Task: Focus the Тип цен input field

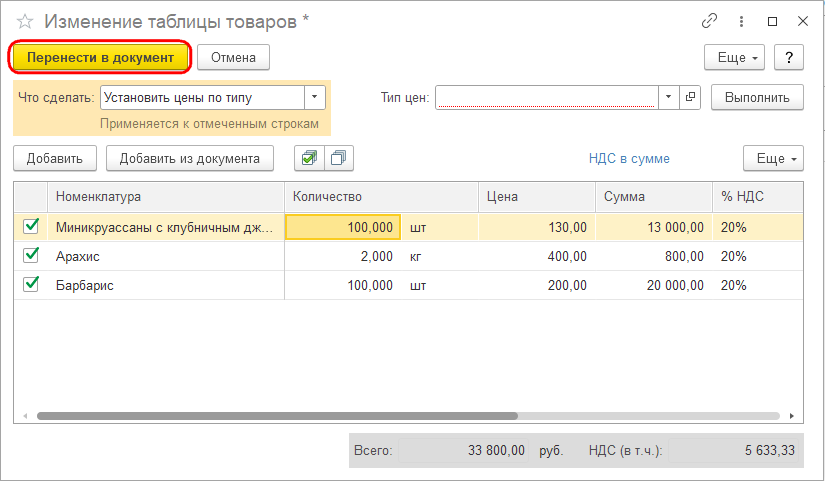Action: point(547,97)
